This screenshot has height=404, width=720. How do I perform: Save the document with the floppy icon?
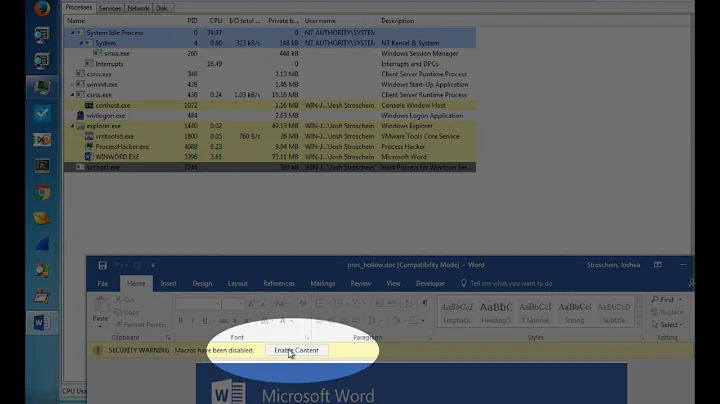(102, 265)
